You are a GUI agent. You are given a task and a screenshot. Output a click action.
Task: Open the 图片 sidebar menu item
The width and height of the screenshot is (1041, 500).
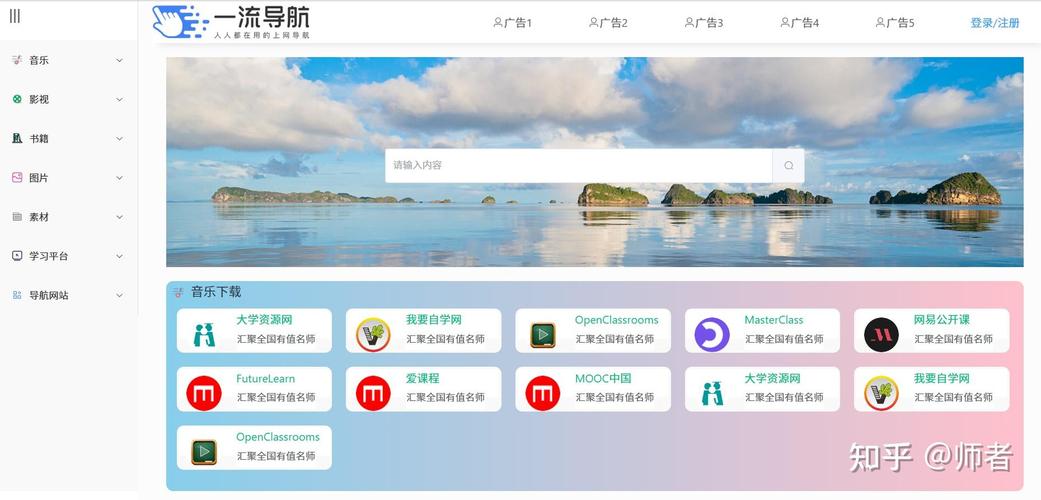coord(69,177)
